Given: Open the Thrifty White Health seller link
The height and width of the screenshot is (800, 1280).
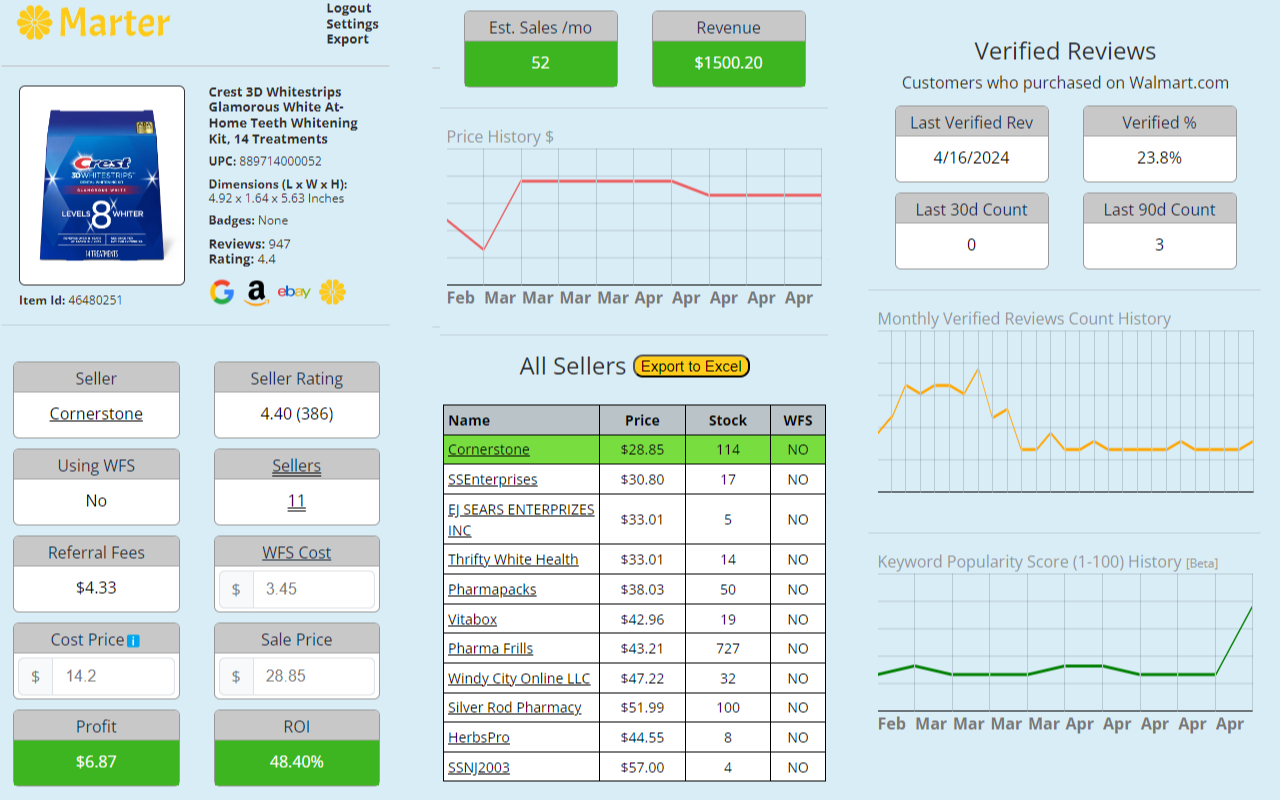Looking at the screenshot, I should (513, 560).
